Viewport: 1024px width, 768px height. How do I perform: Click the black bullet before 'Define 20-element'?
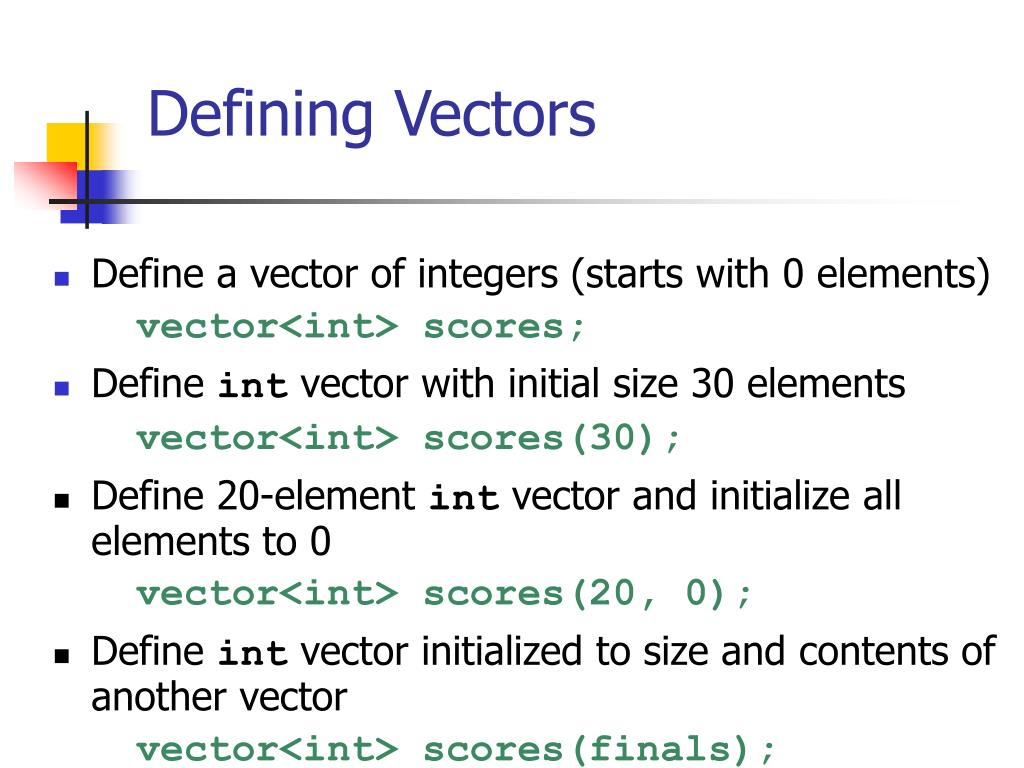point(62,501)
